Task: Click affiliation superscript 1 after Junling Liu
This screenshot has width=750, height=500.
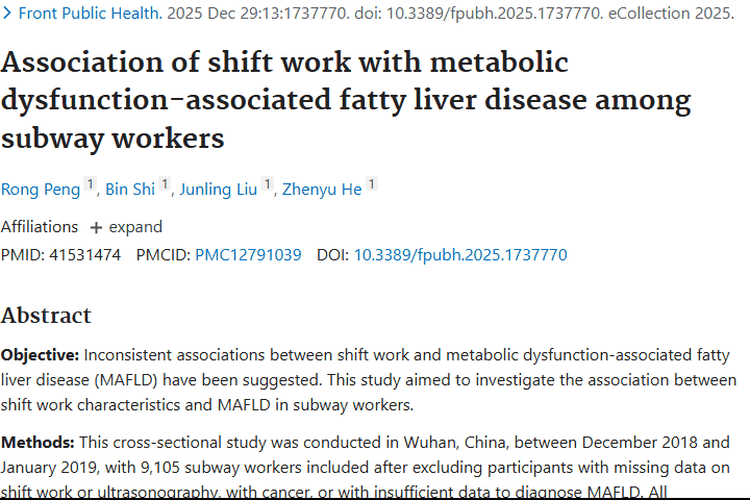Action: pos(268,185)
